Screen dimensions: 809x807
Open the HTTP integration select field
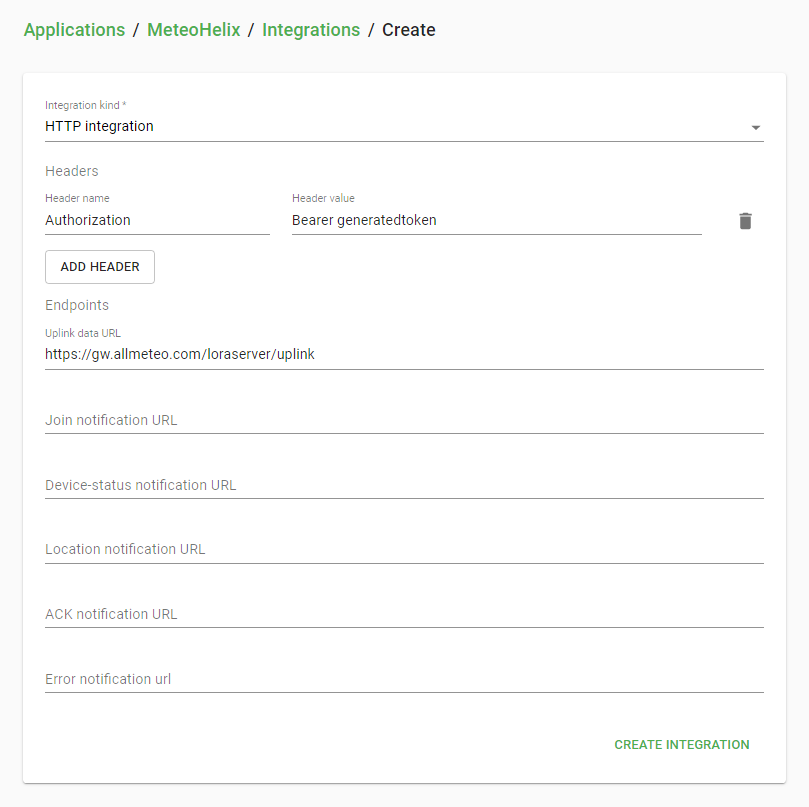coord(404,127)
